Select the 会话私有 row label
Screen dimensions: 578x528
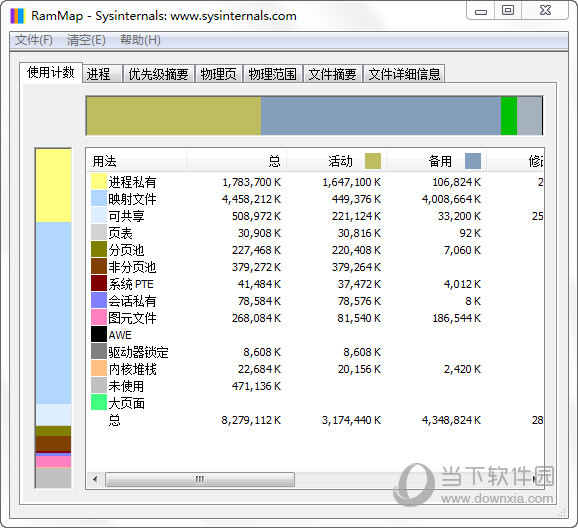(132, 301)
